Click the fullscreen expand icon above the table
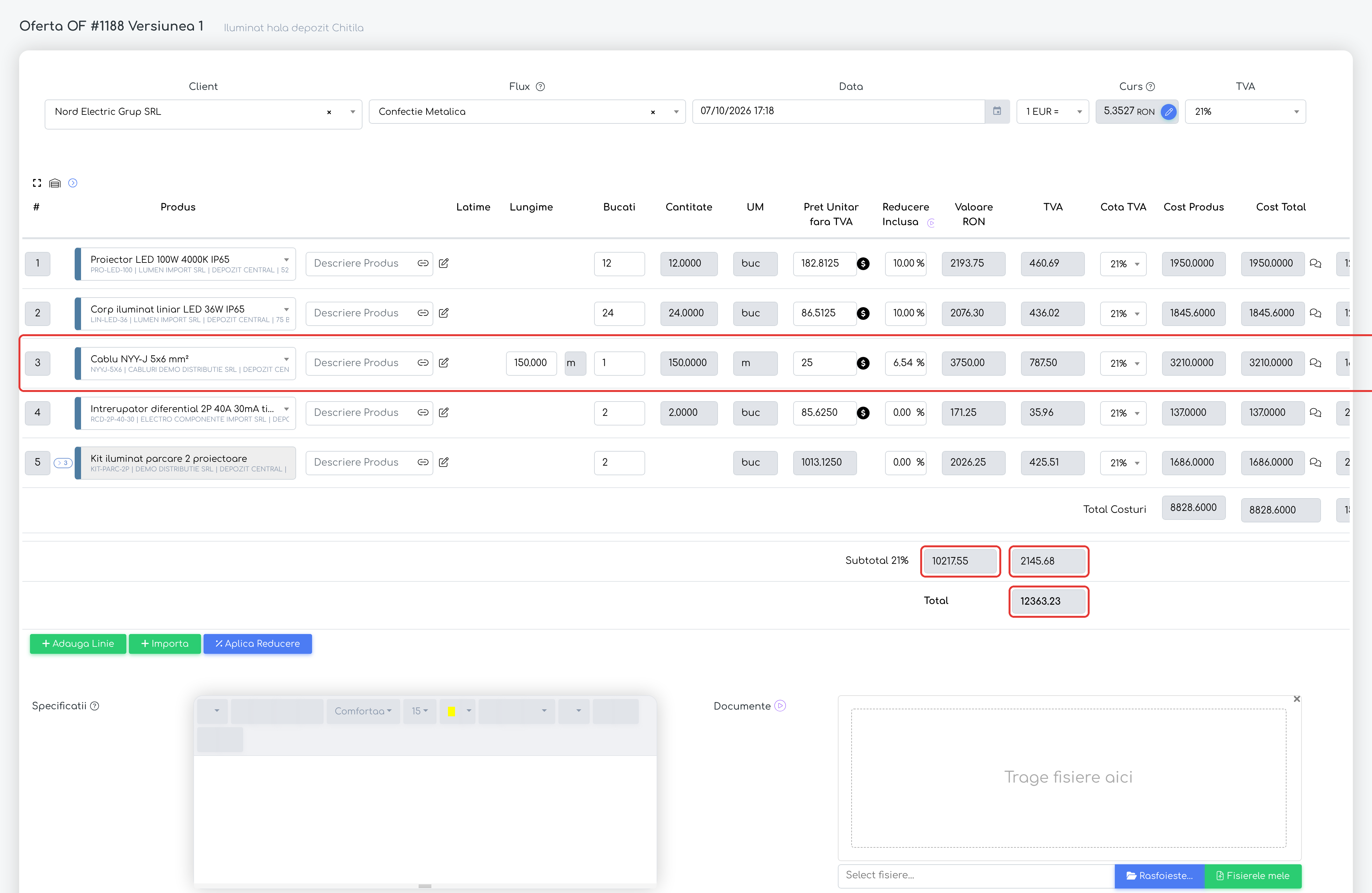The width and height of the screenshot is (1372, 893). click(x=37, y=183)
